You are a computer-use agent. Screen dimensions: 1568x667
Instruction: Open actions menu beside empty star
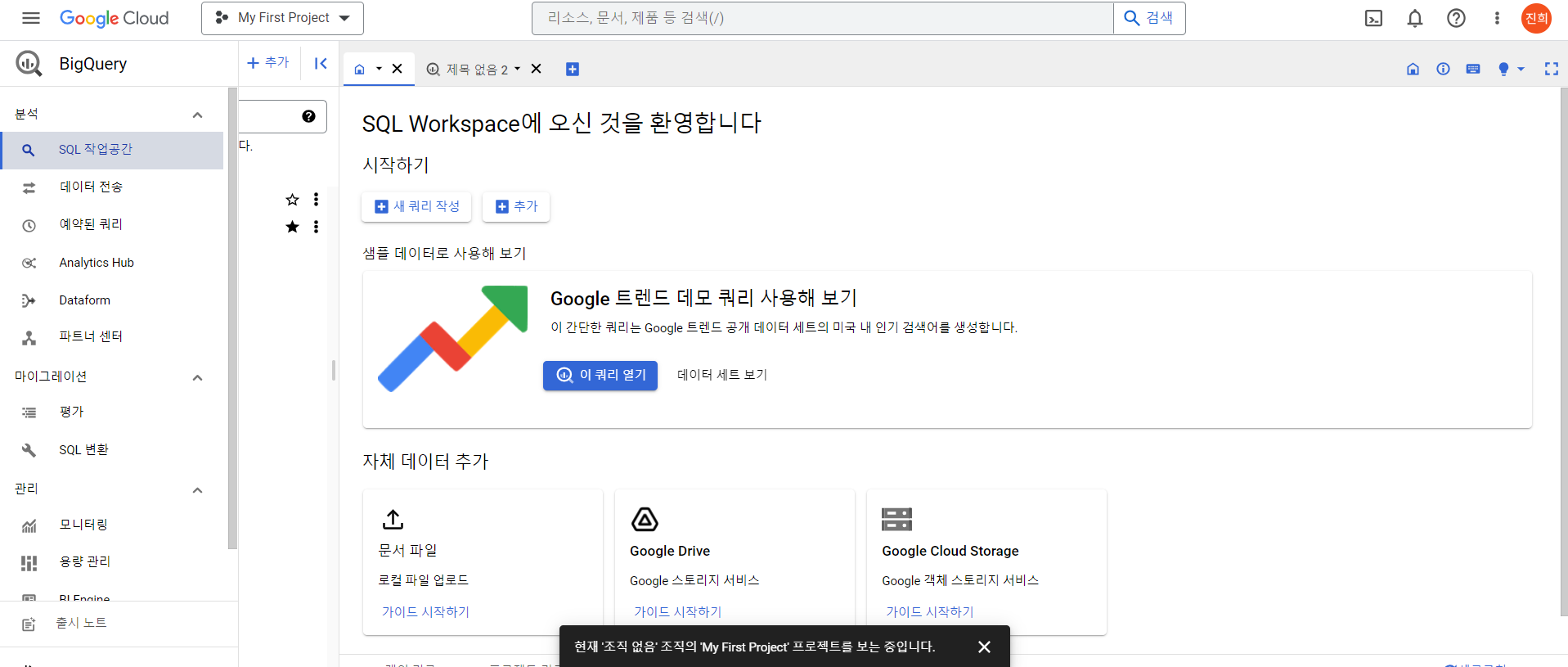tap(316, 200)
